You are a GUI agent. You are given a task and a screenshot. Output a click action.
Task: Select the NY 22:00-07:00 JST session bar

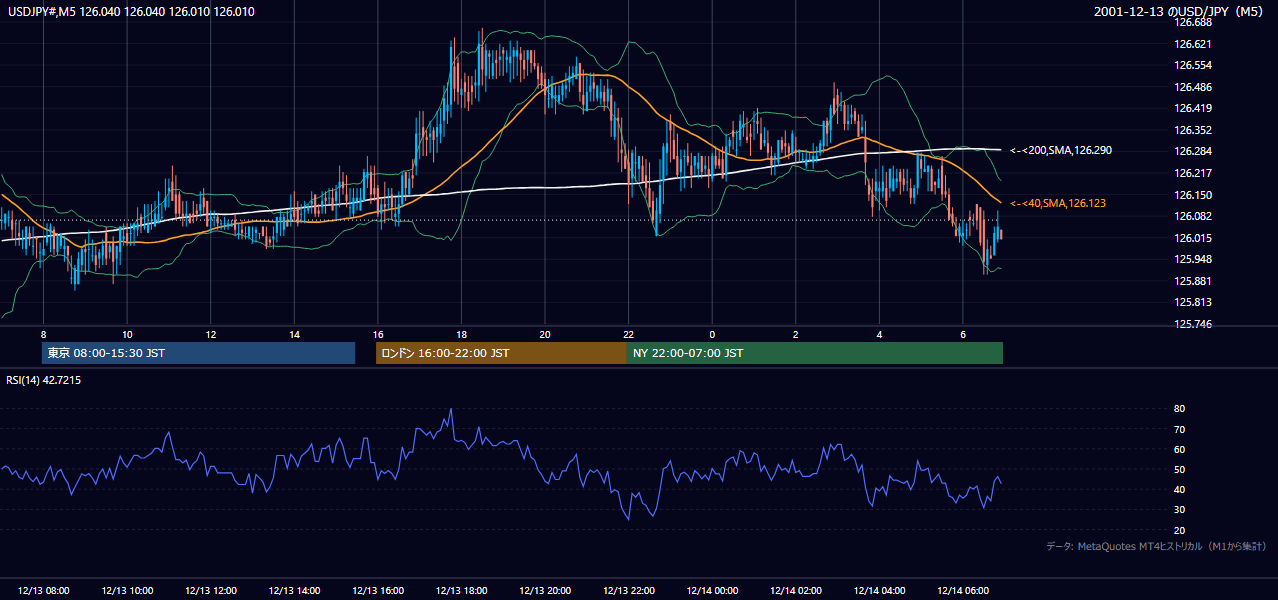tap(815, 353)
